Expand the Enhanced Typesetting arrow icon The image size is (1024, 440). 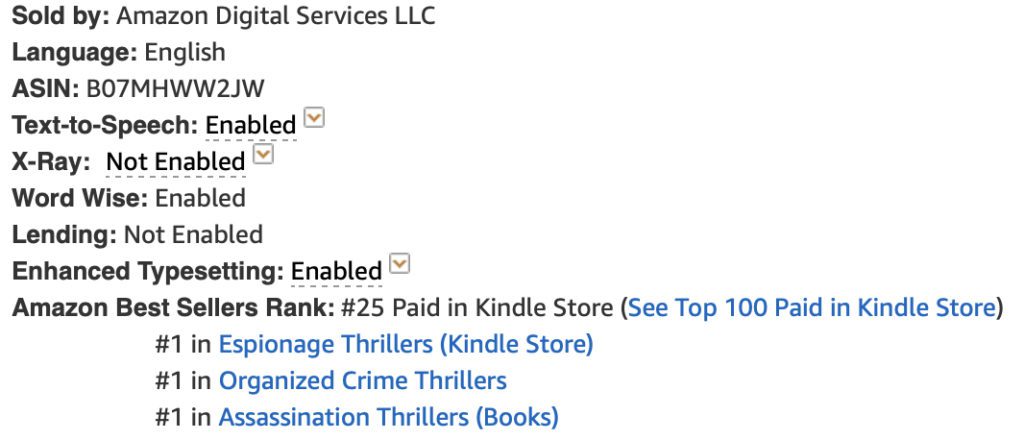pyautogui.click(x=399, y=264)
